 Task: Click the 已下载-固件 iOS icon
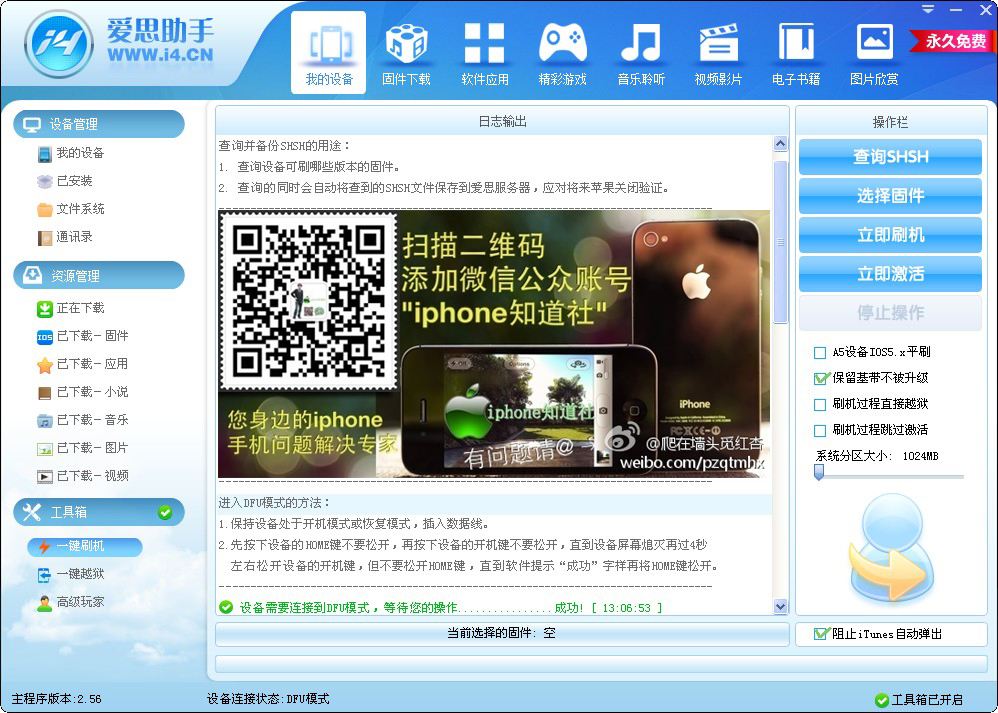(x=45, y=337)
